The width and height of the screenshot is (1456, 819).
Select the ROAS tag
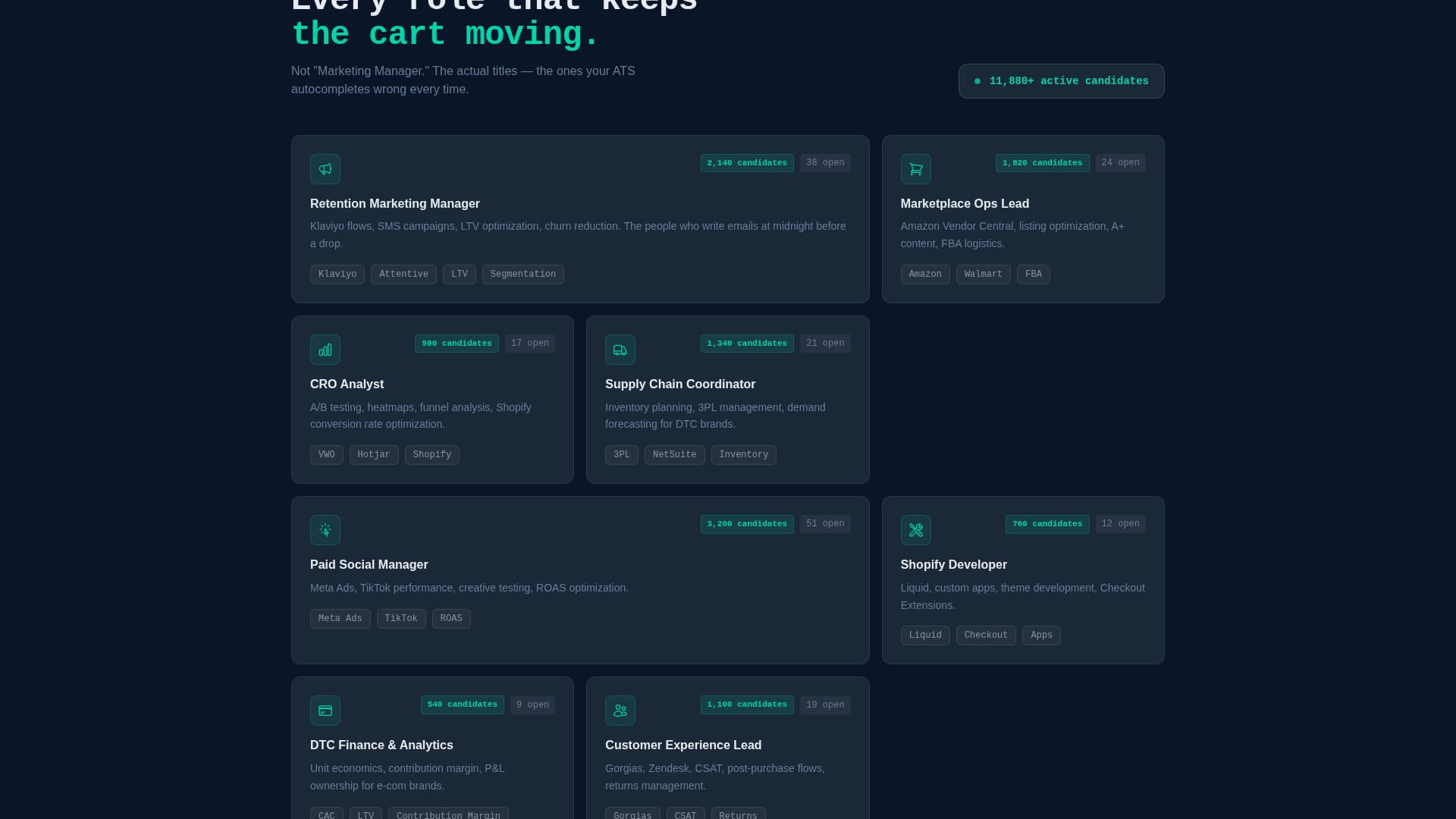click(451, 619)
